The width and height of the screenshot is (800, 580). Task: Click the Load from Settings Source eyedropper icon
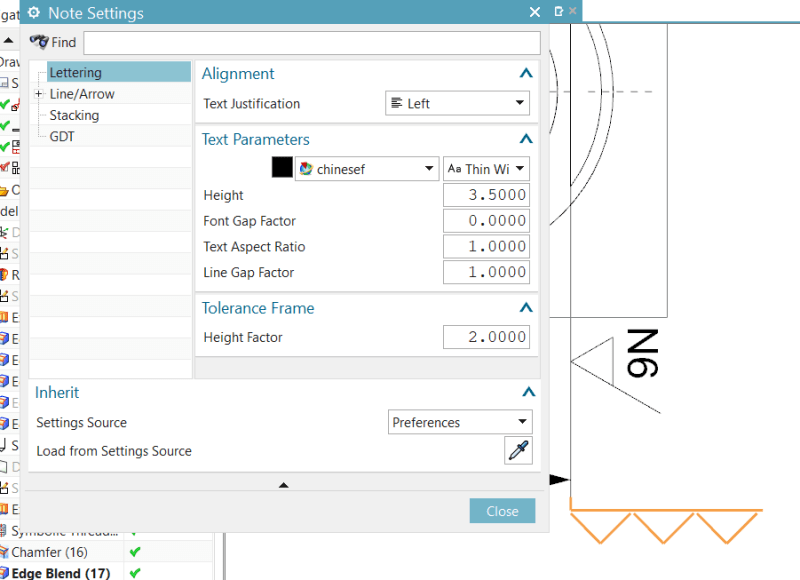tap(518, 450)
